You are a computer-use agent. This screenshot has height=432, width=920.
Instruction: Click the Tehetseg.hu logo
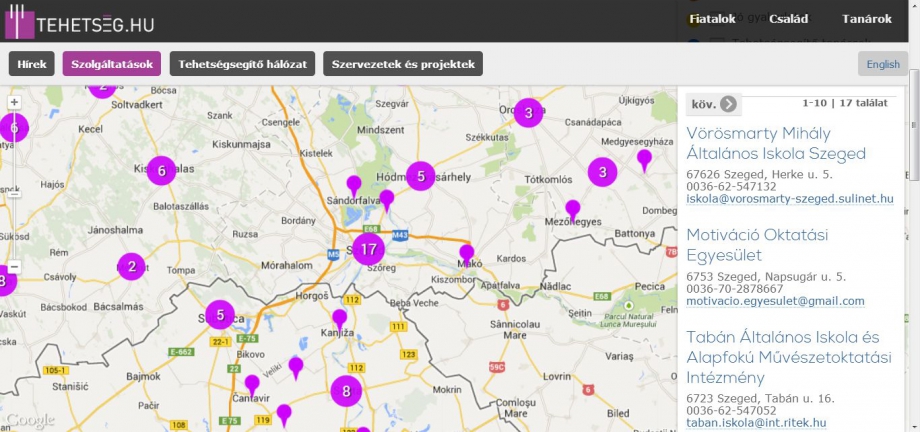79,22
